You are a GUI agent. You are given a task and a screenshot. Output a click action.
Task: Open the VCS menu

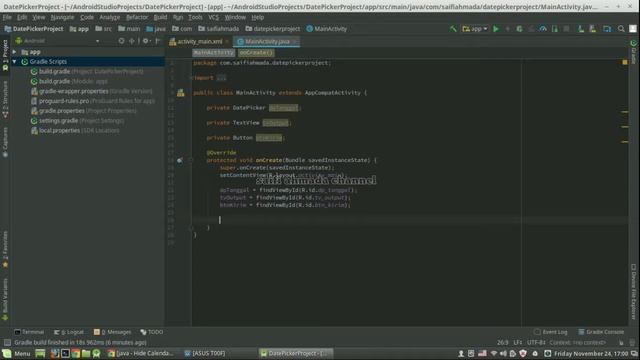click(x=213, y=17)
